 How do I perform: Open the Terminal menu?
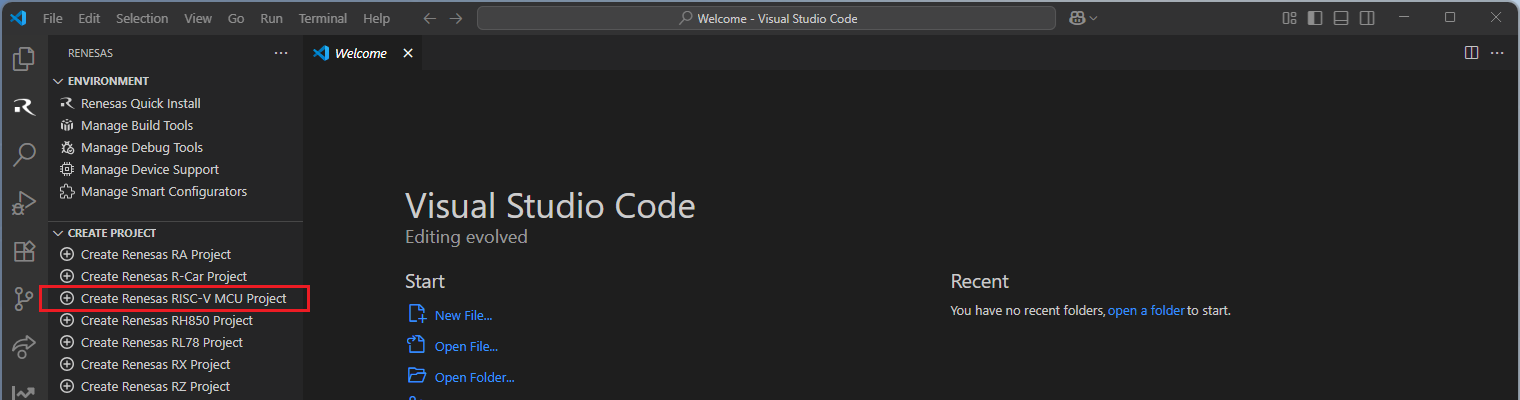point(323,18)
